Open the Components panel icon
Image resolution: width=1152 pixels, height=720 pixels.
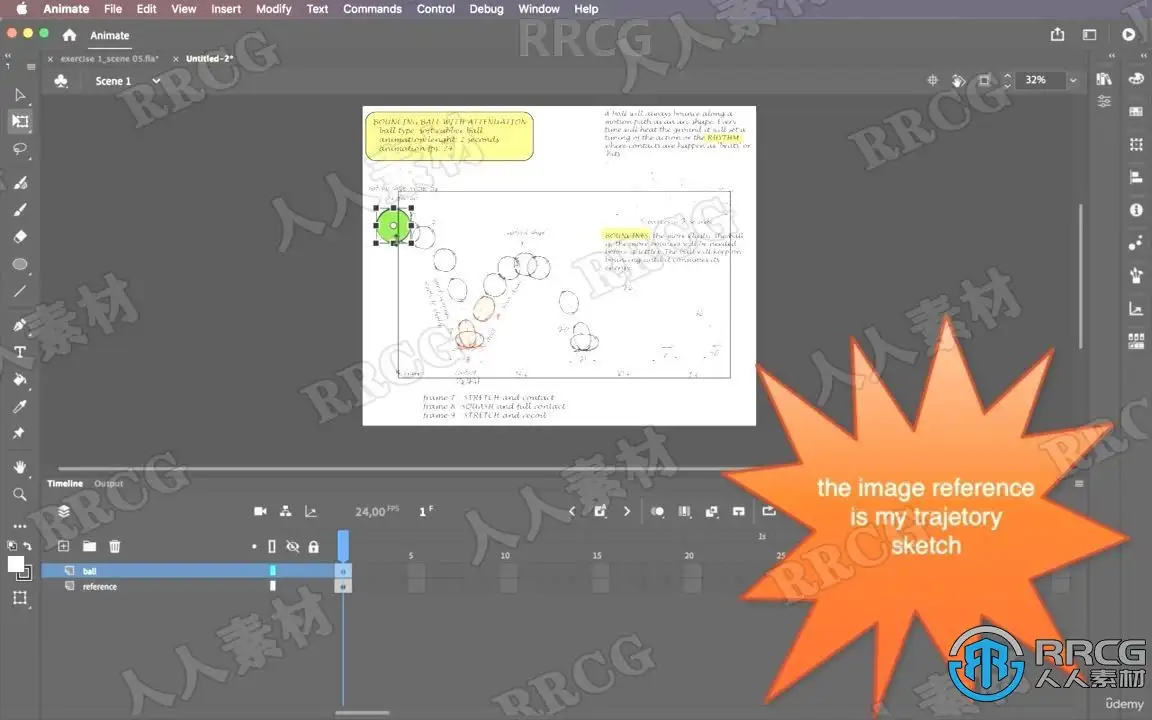[1136, 341]
